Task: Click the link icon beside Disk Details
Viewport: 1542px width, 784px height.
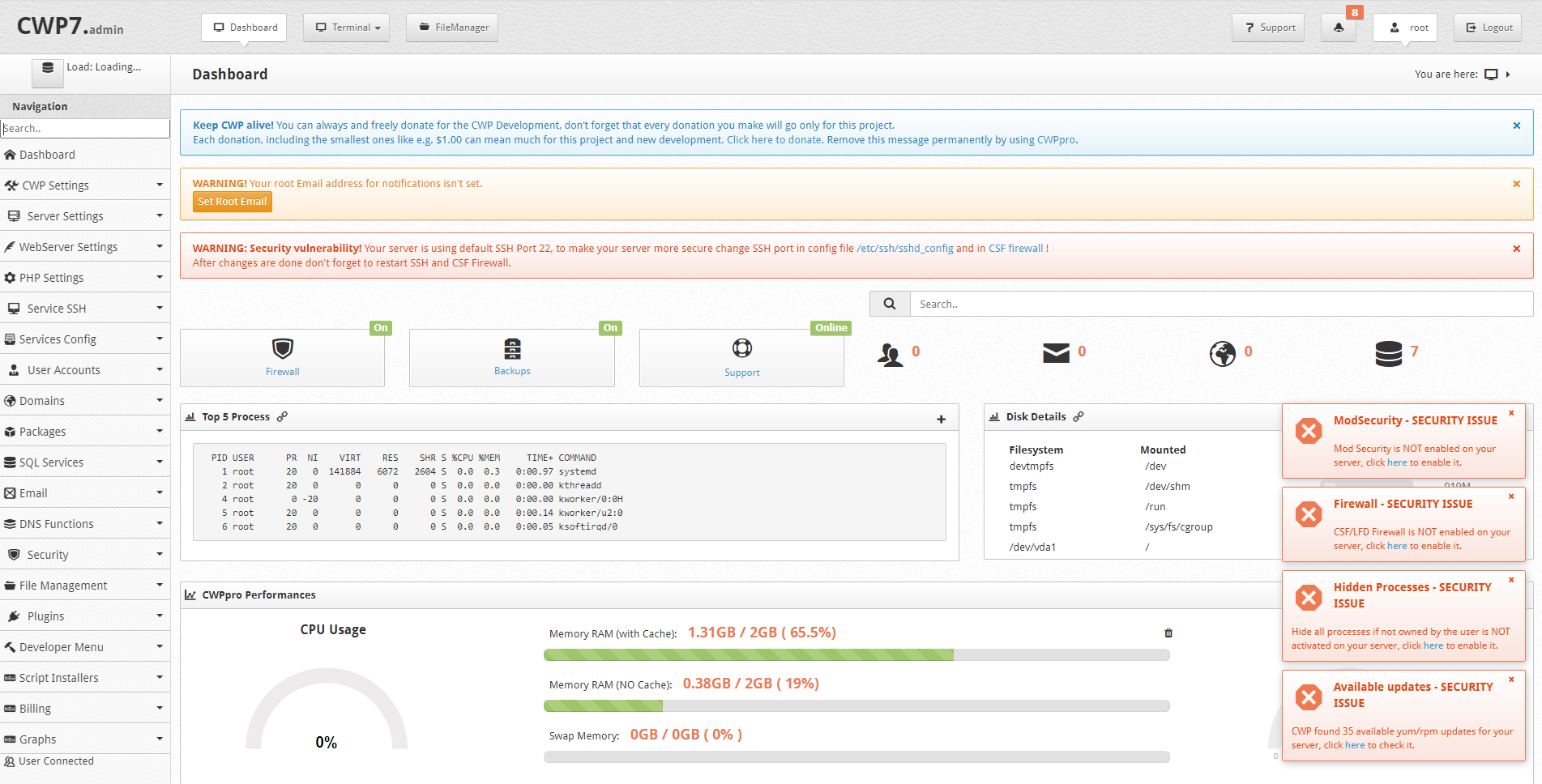Action: 1079,416
